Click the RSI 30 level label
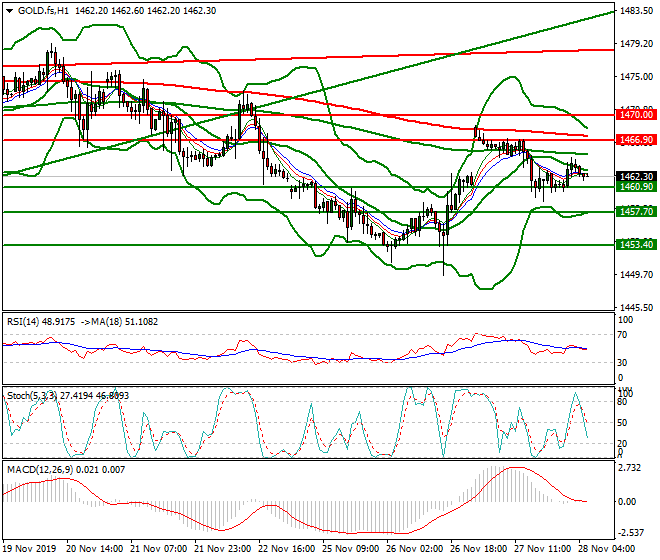This screenshot has width=660, height=560. tap(623, 363)
